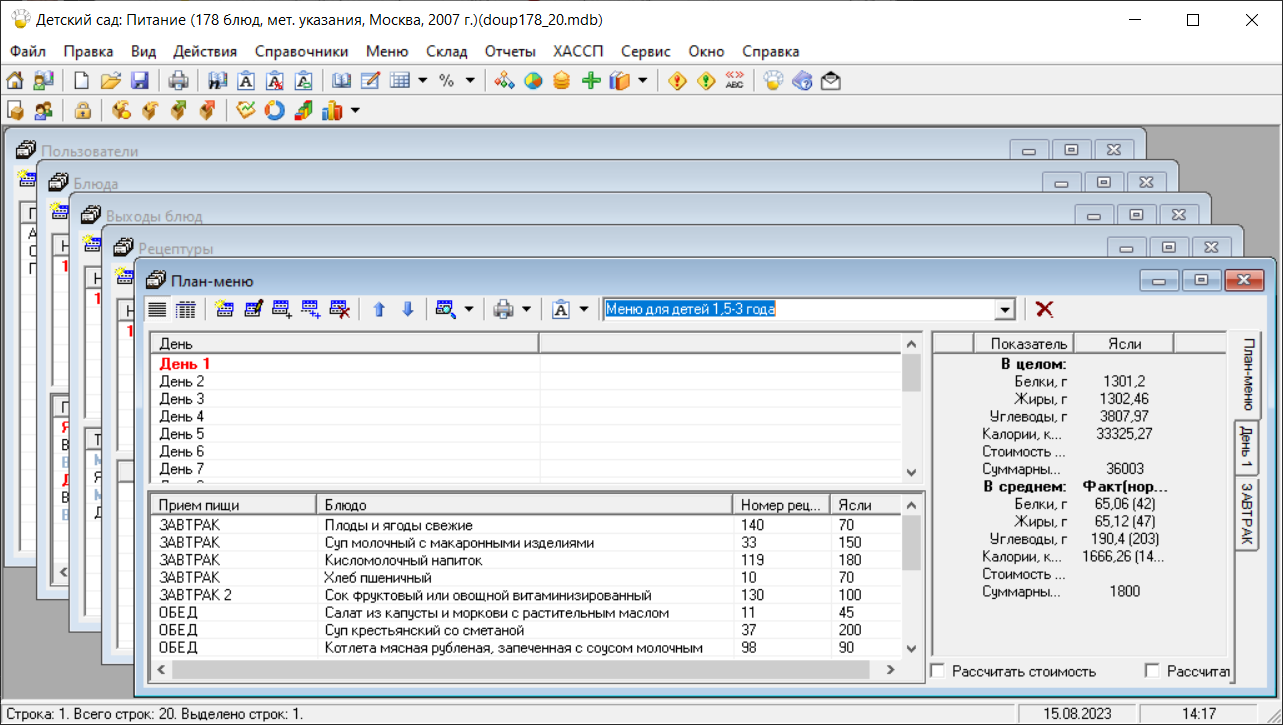This screenshot has width=1283, height=725.
Task: Click the Блюдо column header
Action: [525, 505]
